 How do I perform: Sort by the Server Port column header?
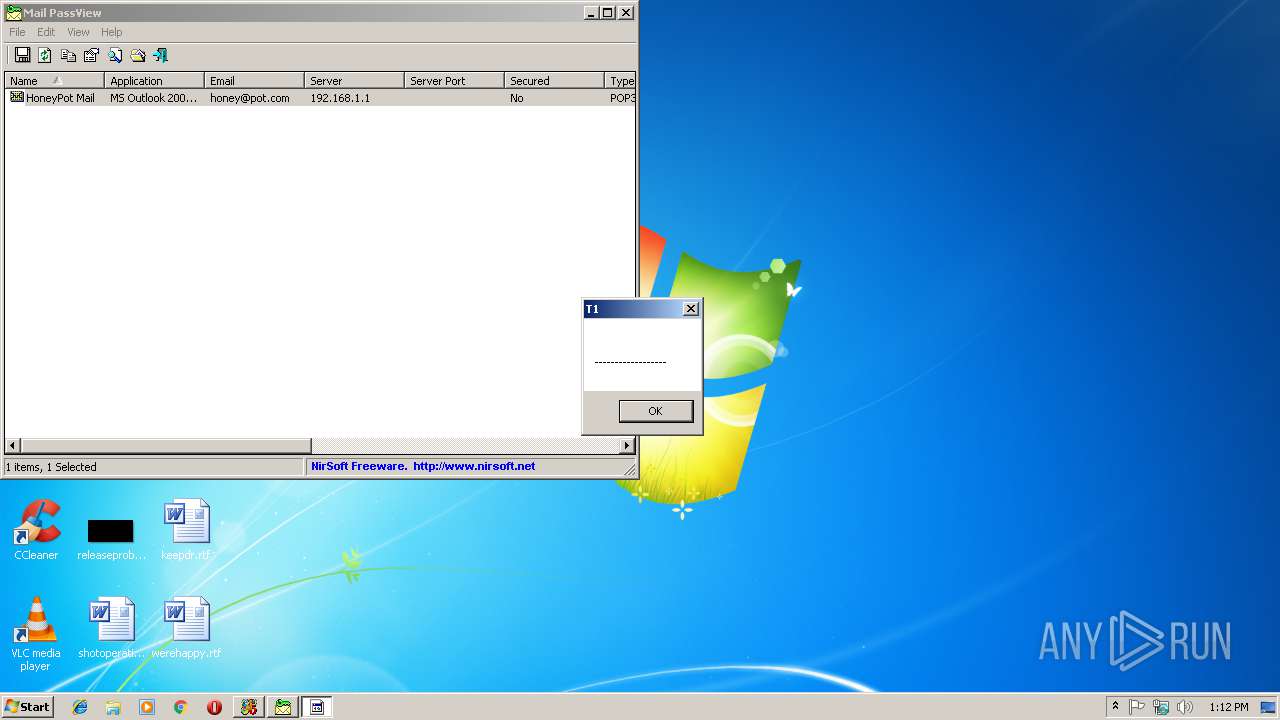[454, 81]
